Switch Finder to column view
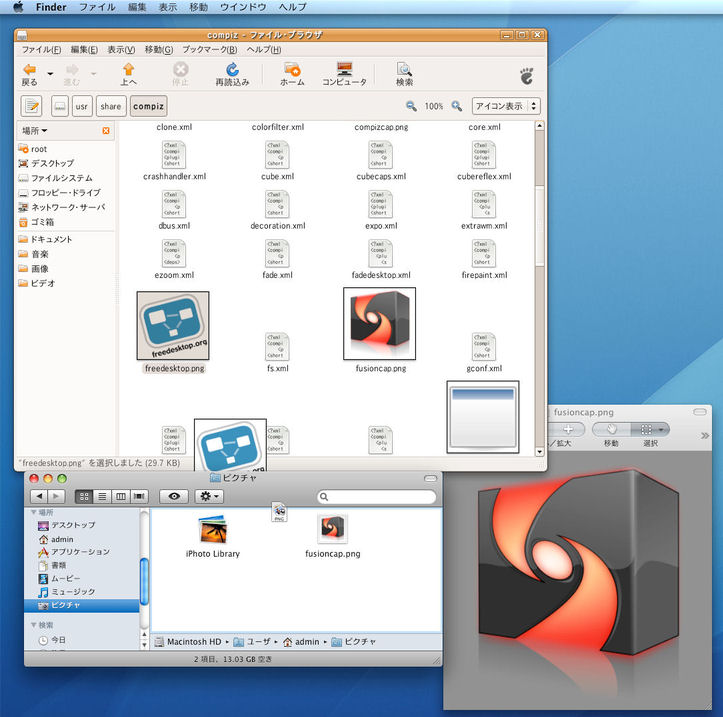723x717 pixels. pyautogui.click(x=120, y=496)
